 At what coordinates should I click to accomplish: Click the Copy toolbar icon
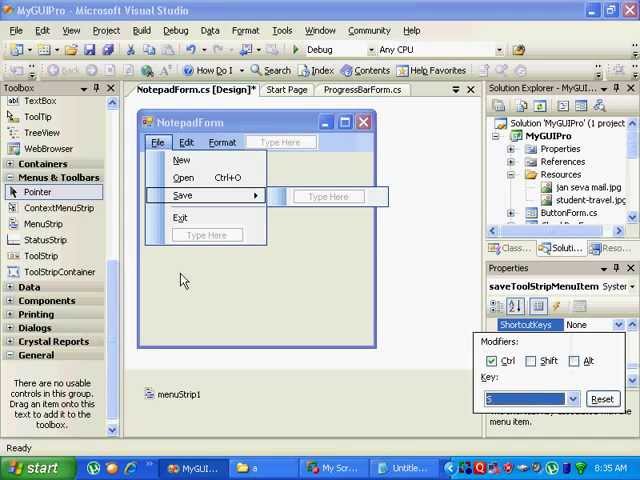pyautogui.click(x=149, y=50)
